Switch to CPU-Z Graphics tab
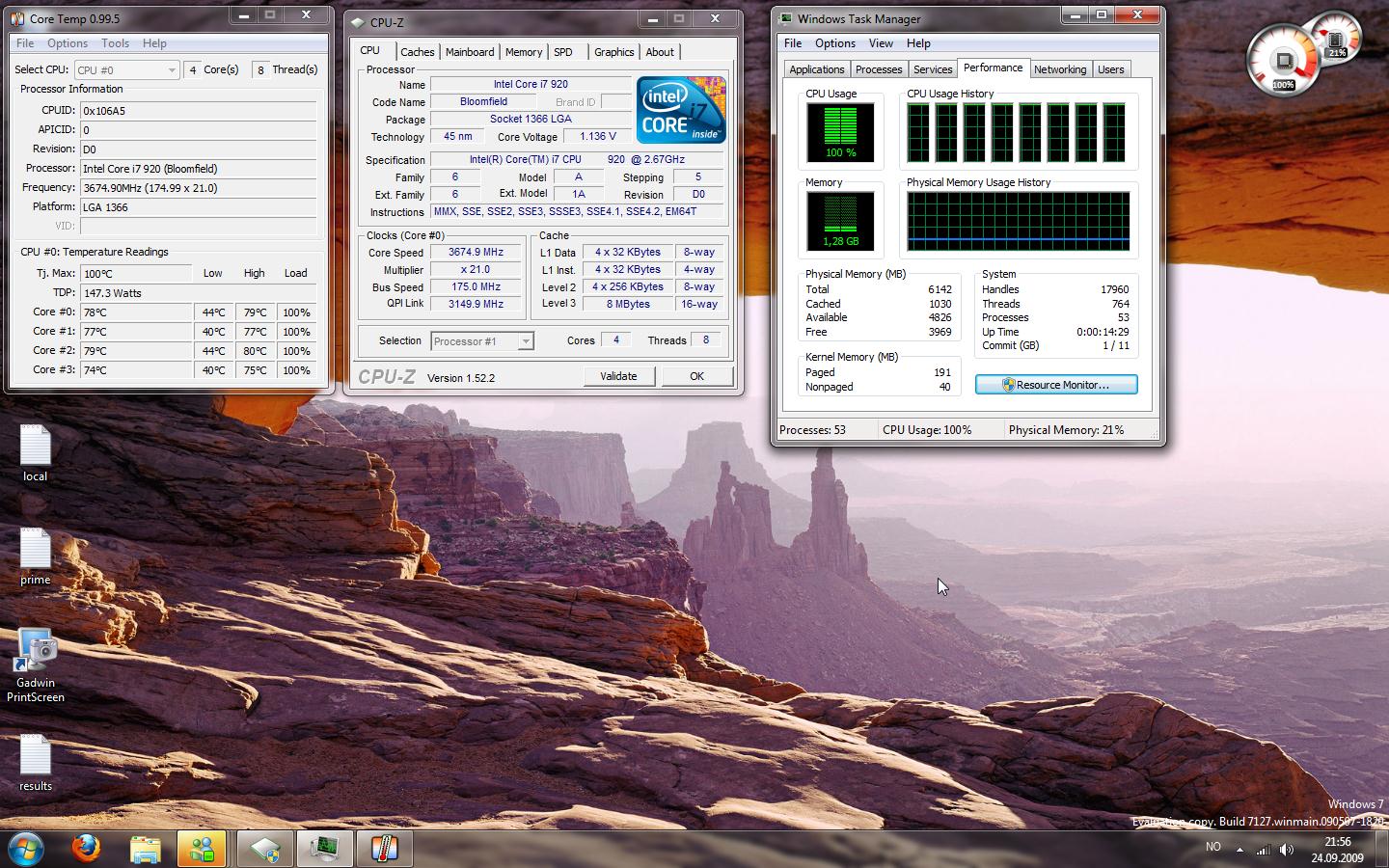Viewport: 1389px width, 868px height. pos(613,52)
